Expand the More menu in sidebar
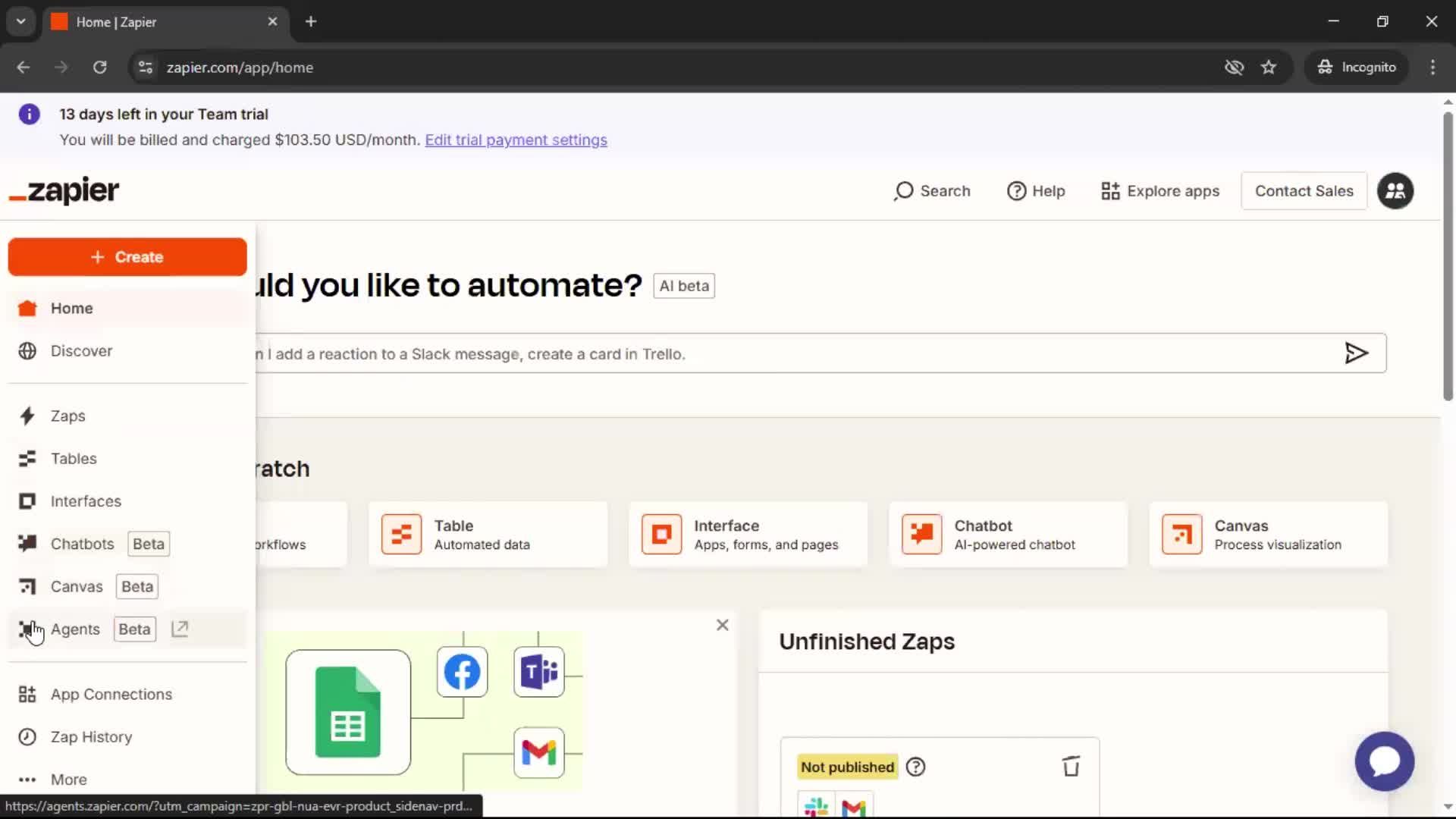This screenshot has height=819, width=1456. coord(127,779)
